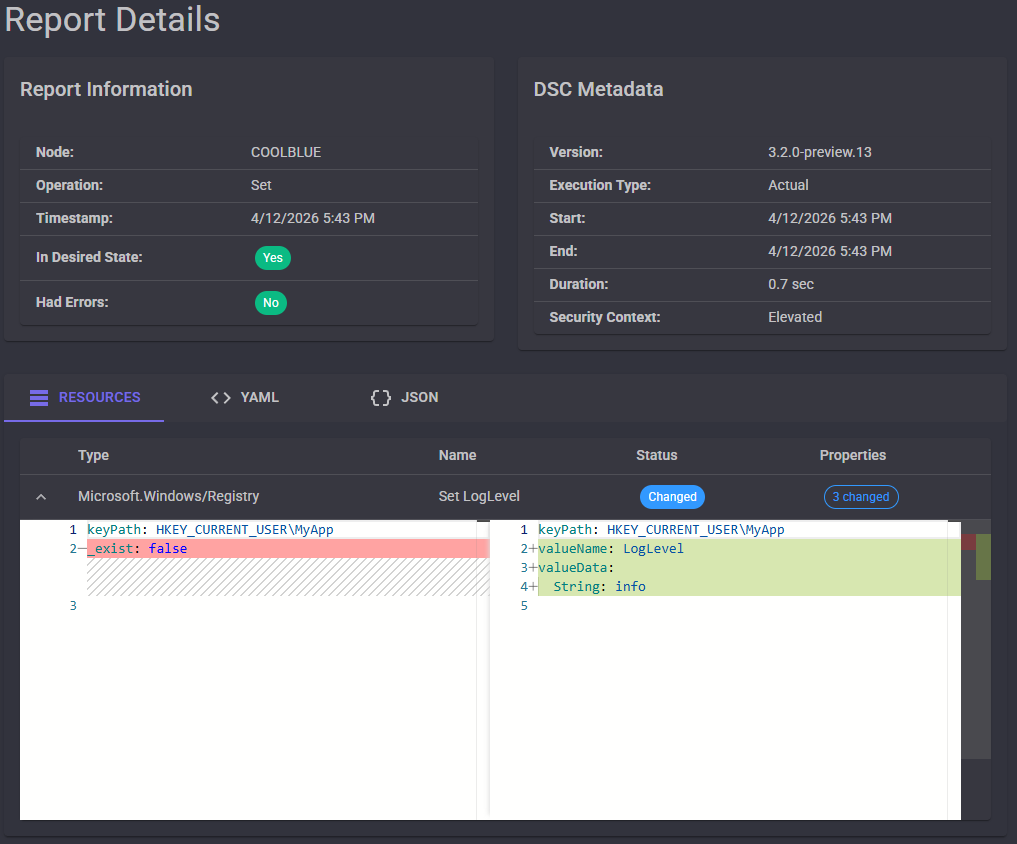Click the green Yes badge for In Desired State
Screen dimensions: 1017x844
pyautogui.click(x=272, y=258)
